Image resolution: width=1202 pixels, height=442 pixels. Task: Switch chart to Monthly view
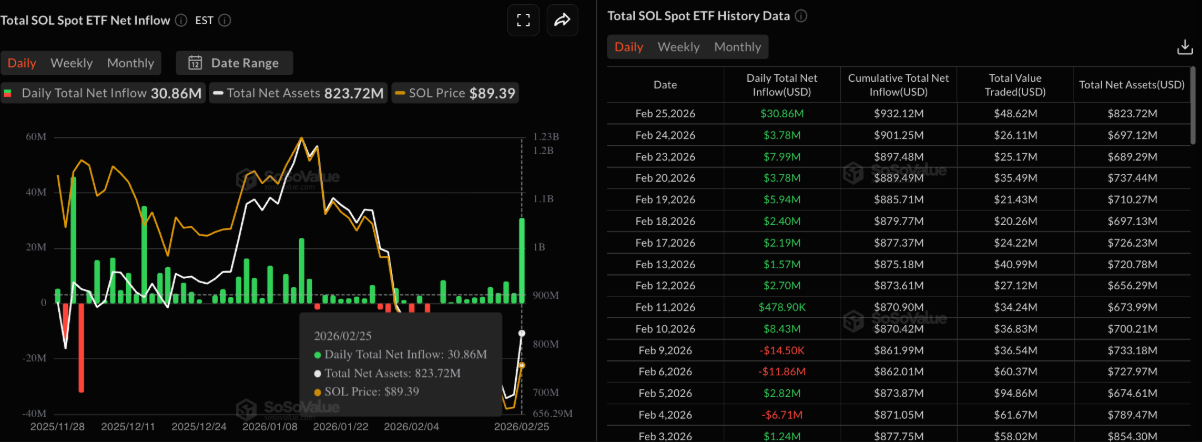pyautogui.click(x=131, y=63)
